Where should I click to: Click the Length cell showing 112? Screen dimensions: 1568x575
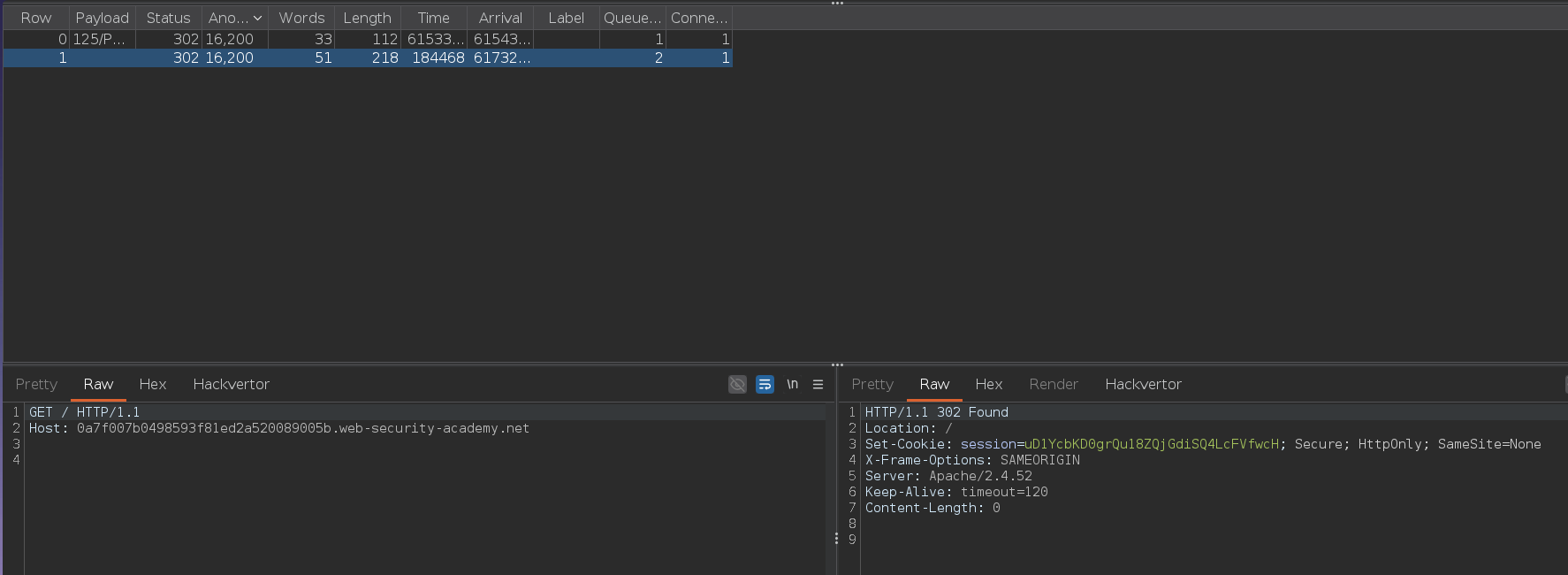click(x=368, y=39)
